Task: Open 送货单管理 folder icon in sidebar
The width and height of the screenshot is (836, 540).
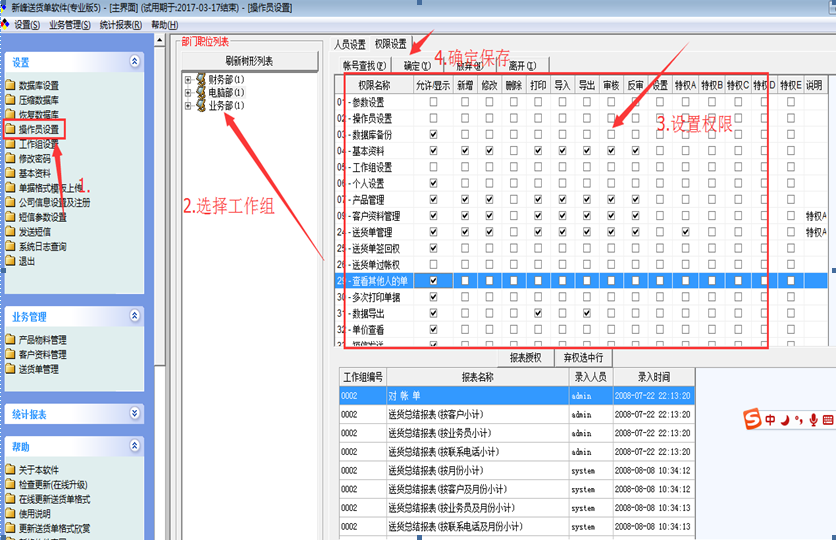Action: pyautogui.click(x=11, y=369)
